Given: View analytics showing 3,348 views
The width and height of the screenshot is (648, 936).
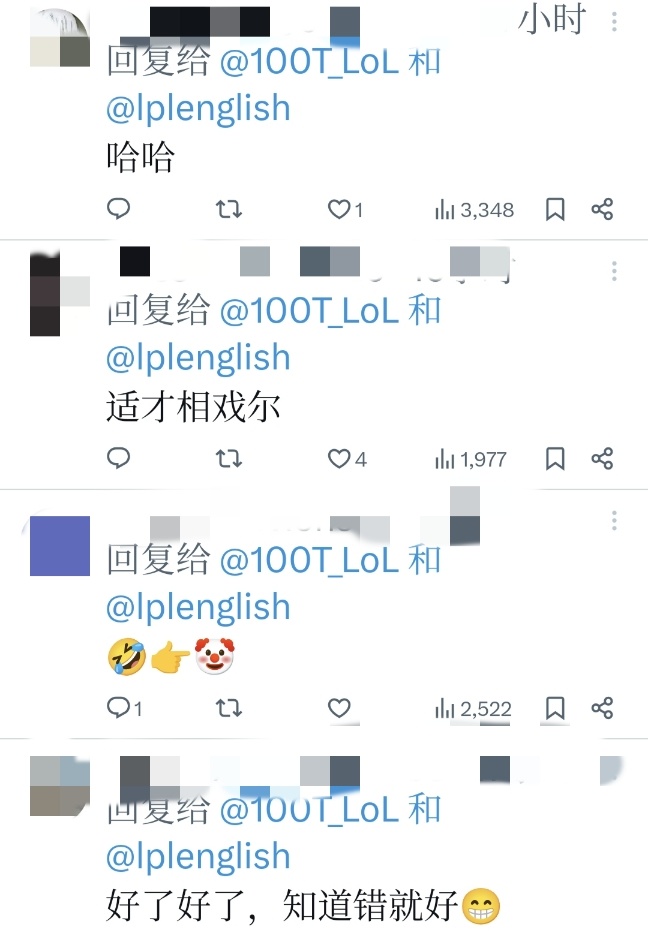Looking at the screenshot, I should (474, 210).
